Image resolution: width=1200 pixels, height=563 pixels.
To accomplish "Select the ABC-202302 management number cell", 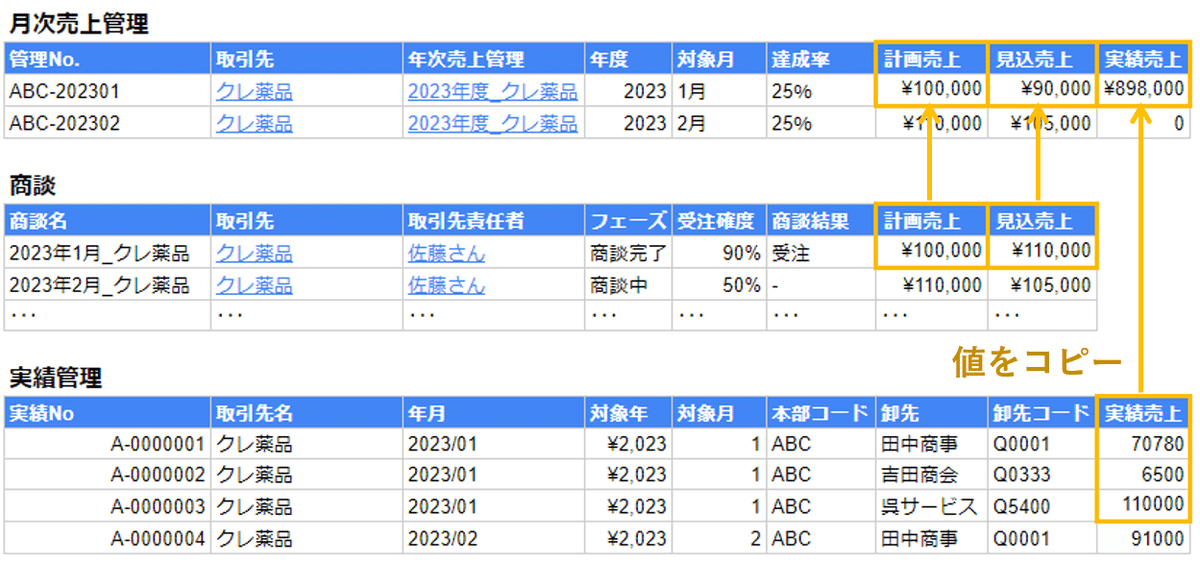I will click(x=108, y=124).
